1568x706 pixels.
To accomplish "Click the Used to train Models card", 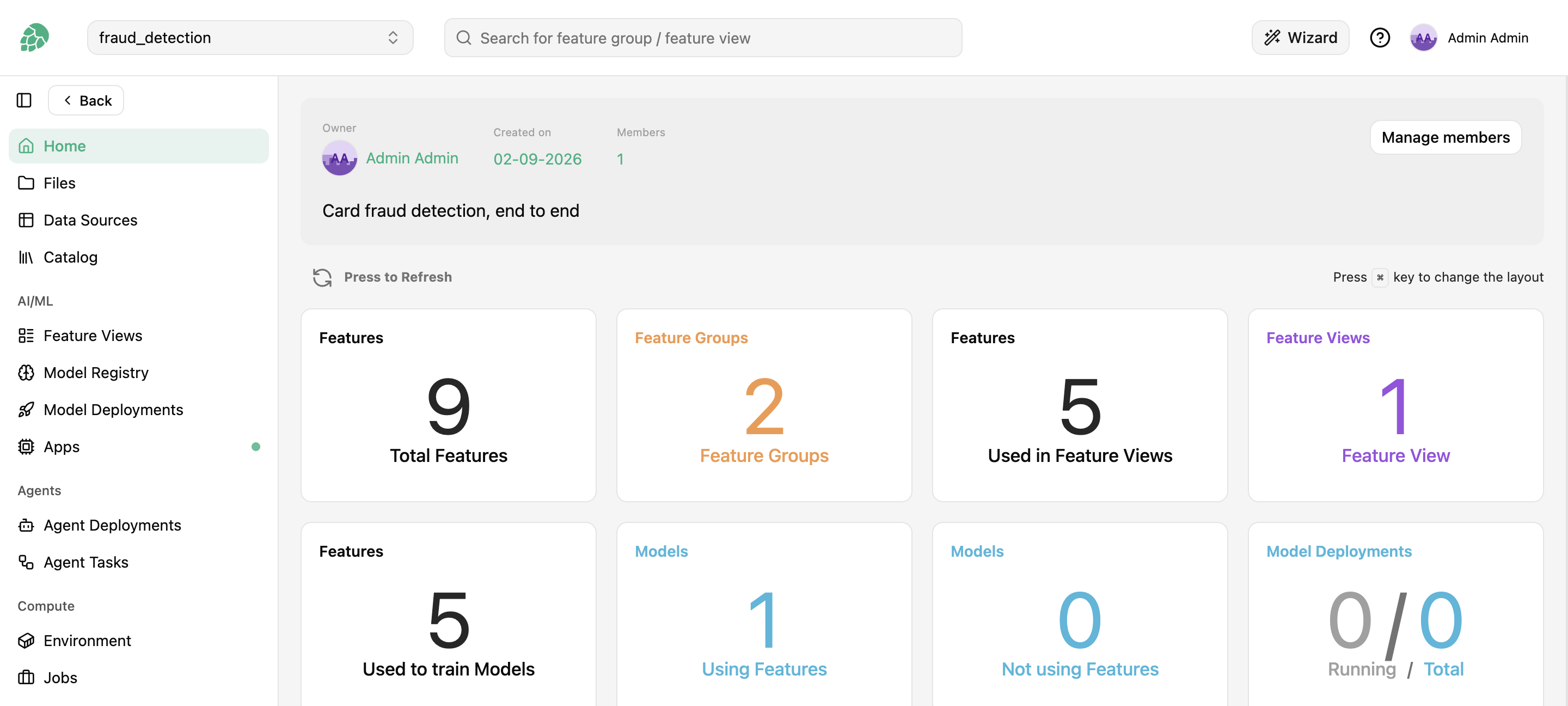I will [x=449, y=614].
